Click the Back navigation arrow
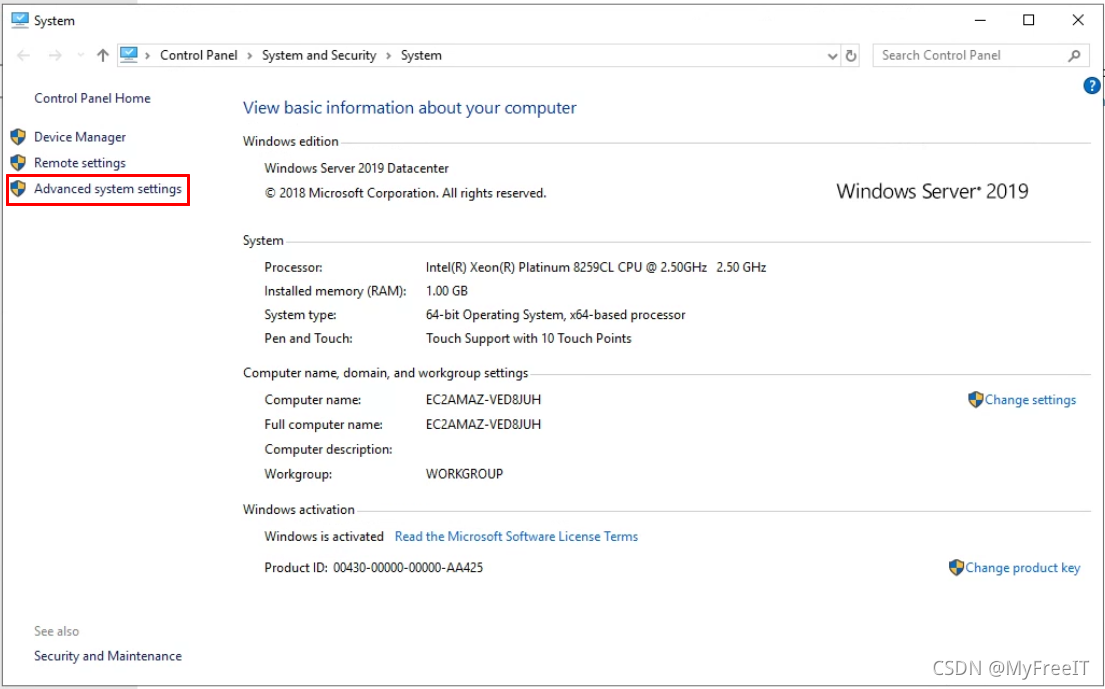 click(x=23, y=56)
